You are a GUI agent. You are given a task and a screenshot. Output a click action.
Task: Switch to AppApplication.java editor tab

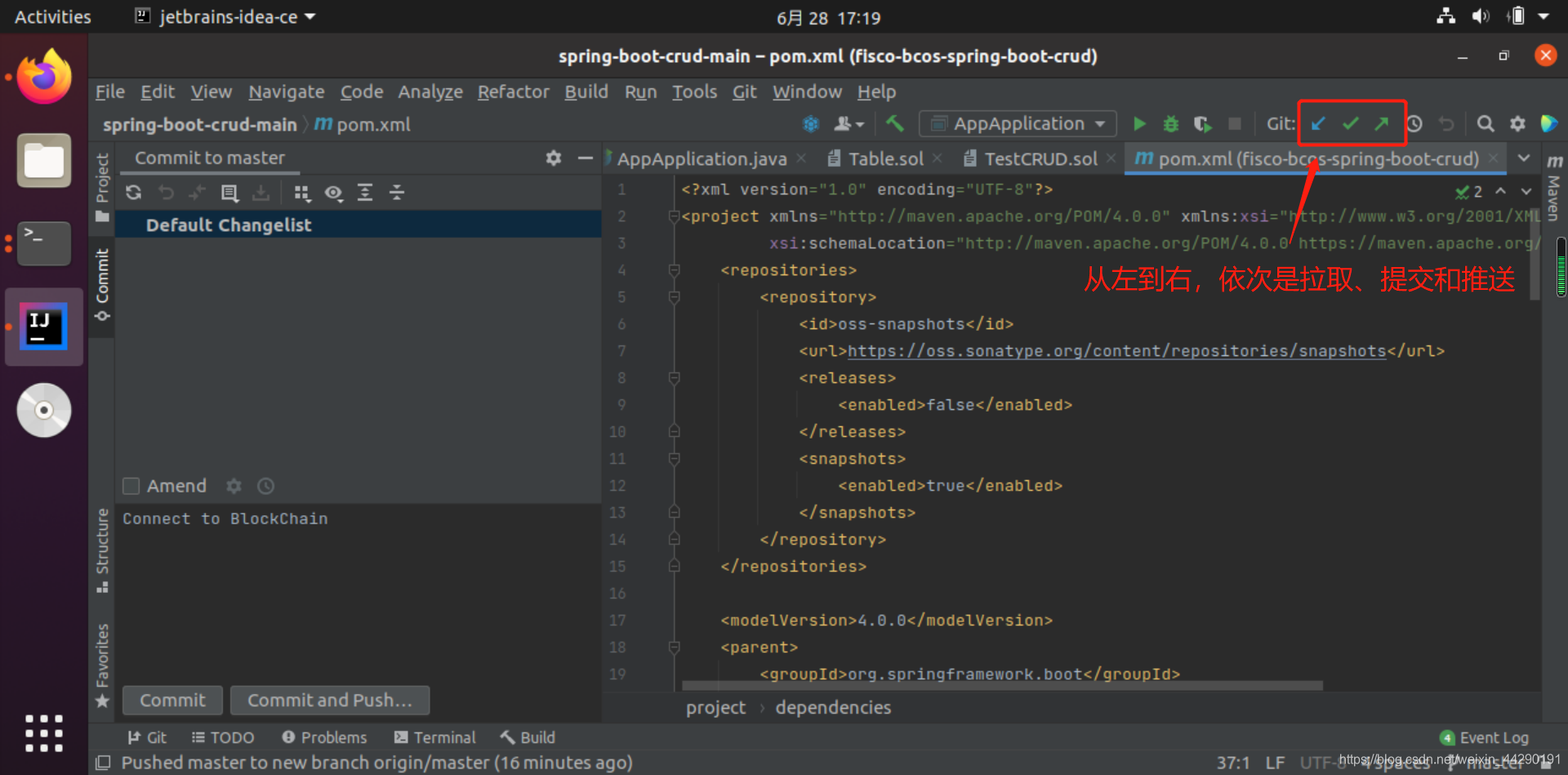[x=704, y=158]
